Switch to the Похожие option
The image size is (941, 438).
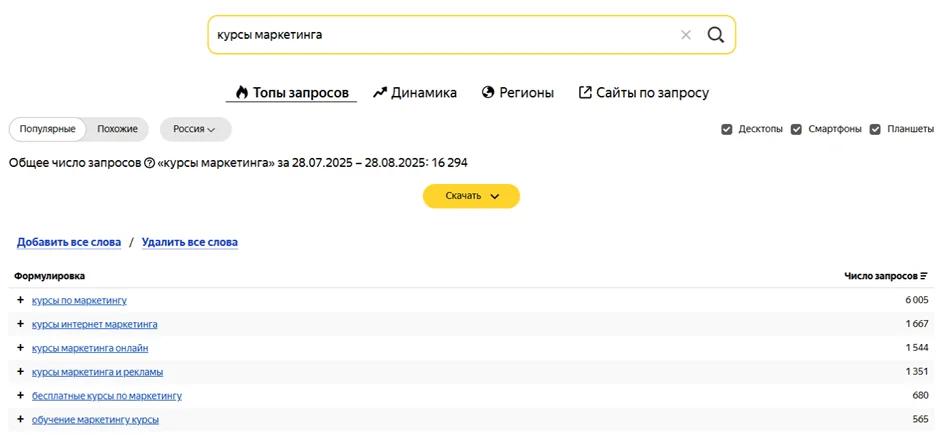[x=118, y=129]
